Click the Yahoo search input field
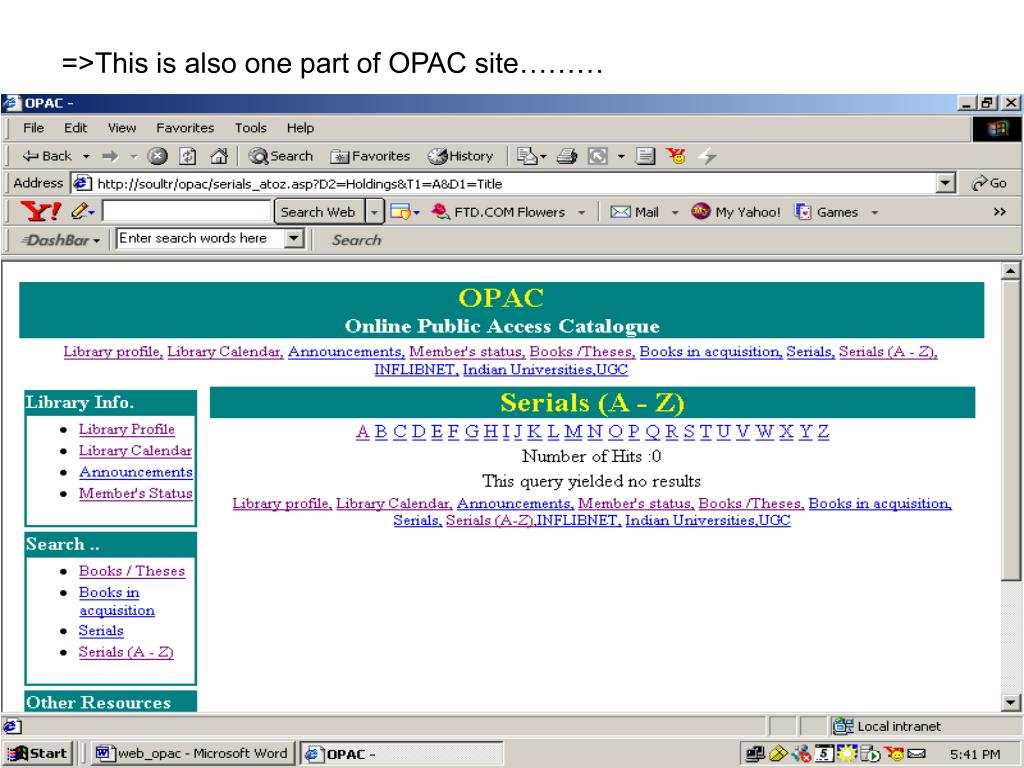Image resolution: width=1024 pixels, height=768 pixels. coord(186,212)
